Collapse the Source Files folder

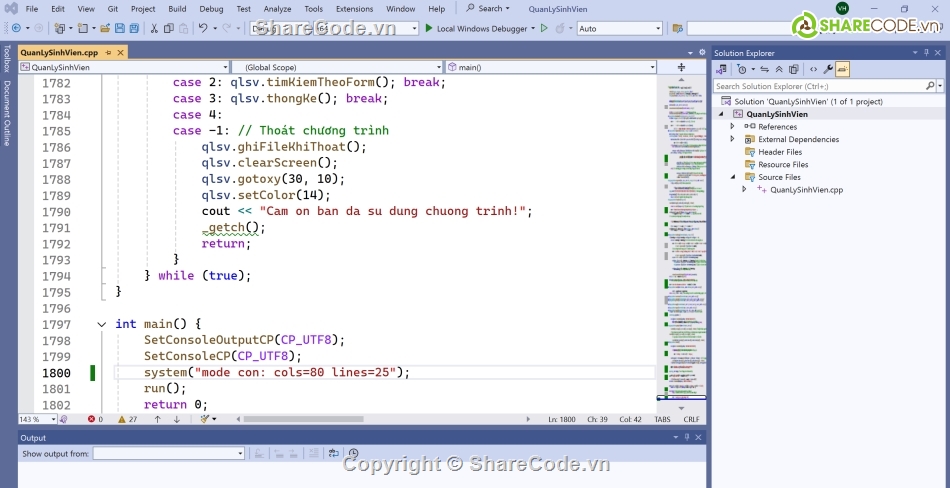coord(732,177)
